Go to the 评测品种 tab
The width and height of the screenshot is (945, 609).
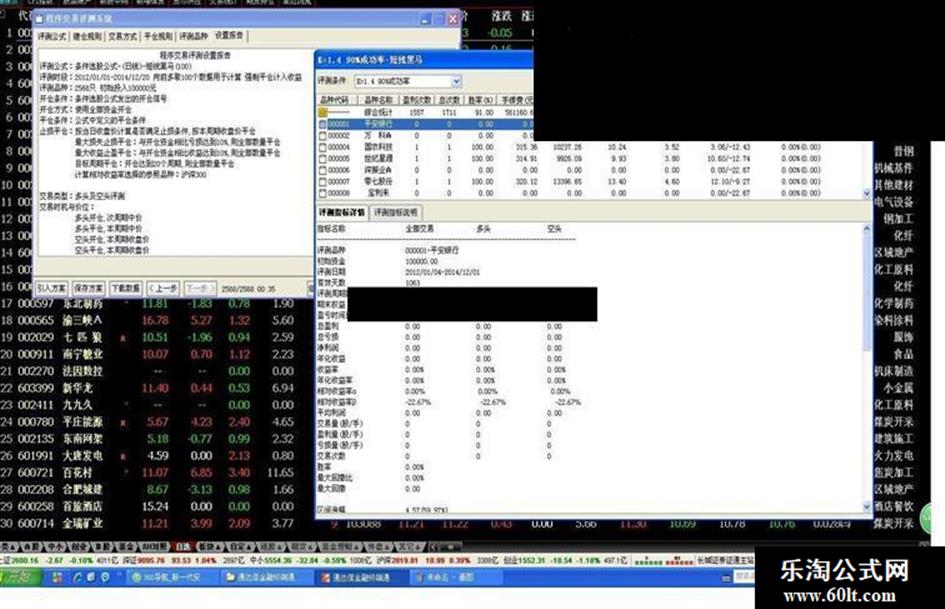[193, 36]
